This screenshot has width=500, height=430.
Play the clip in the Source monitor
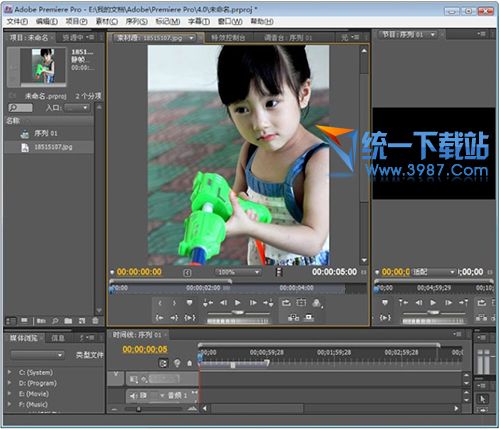click(238, 303)
